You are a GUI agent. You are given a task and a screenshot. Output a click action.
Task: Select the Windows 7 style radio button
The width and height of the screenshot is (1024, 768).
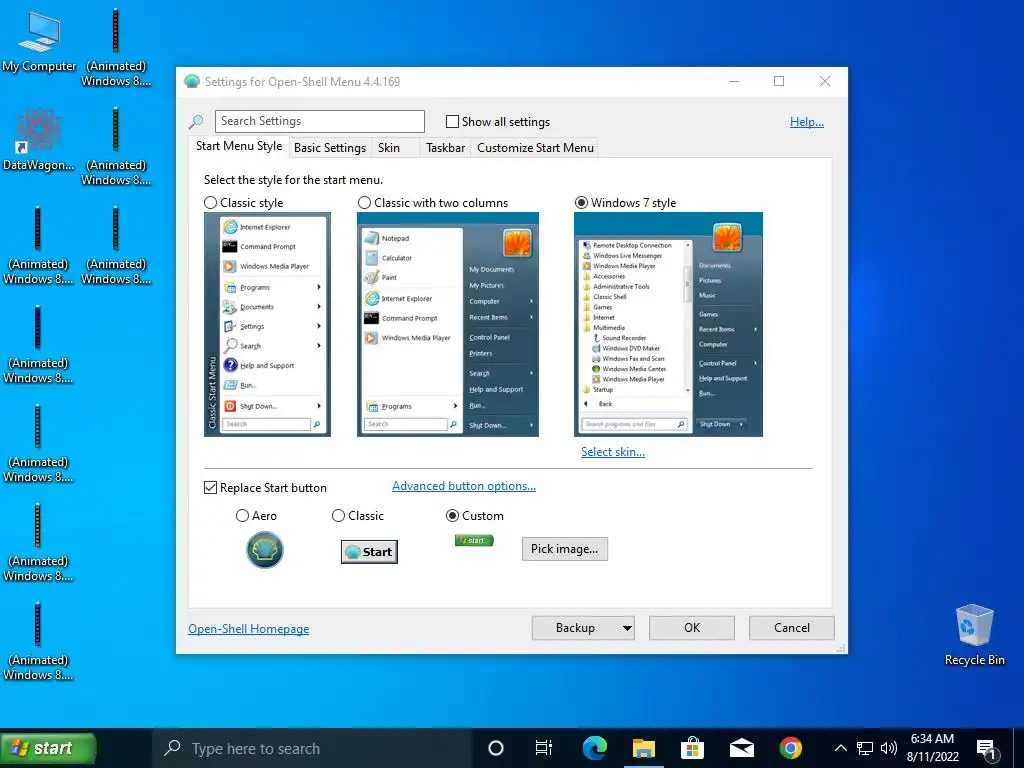(581, 202)
